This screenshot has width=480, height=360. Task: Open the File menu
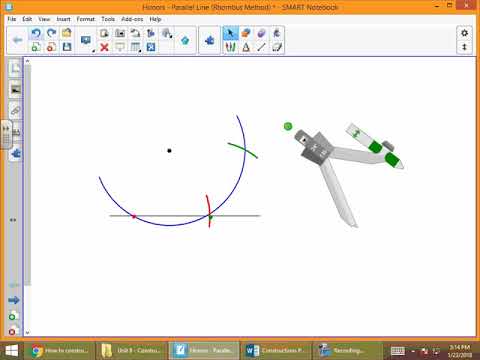click(x=12, y=19)
